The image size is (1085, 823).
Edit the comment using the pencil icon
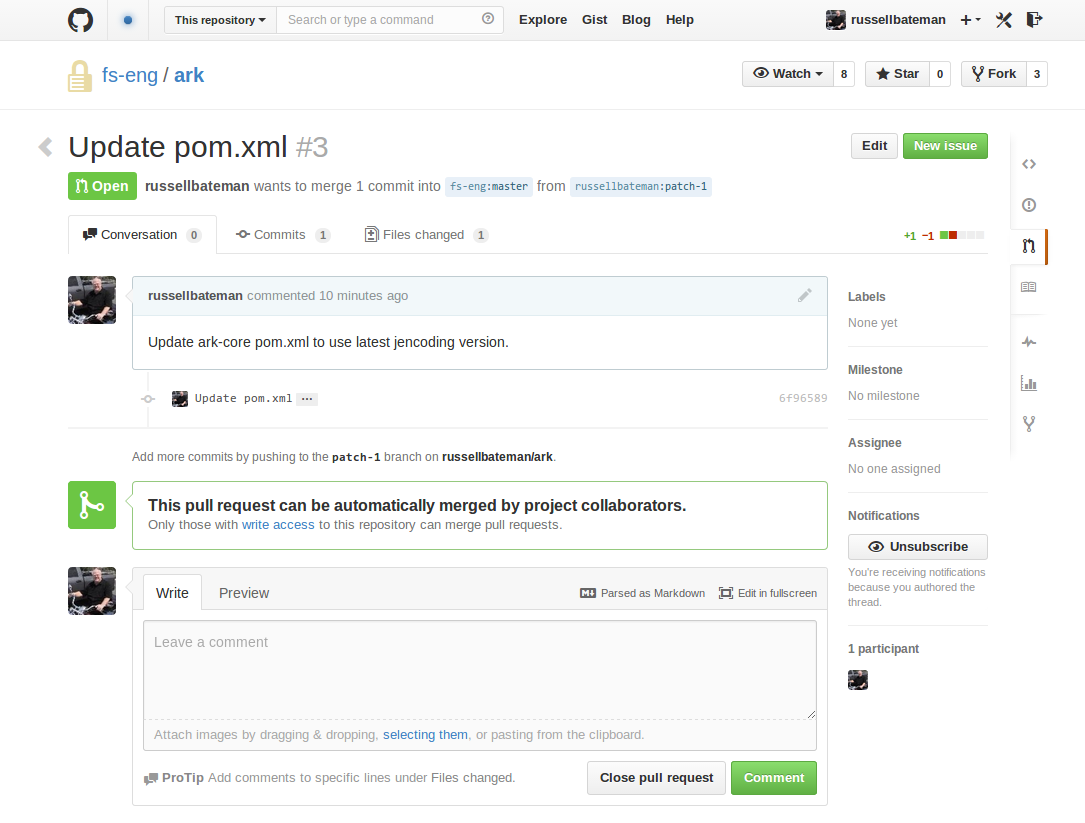(804, 296)
